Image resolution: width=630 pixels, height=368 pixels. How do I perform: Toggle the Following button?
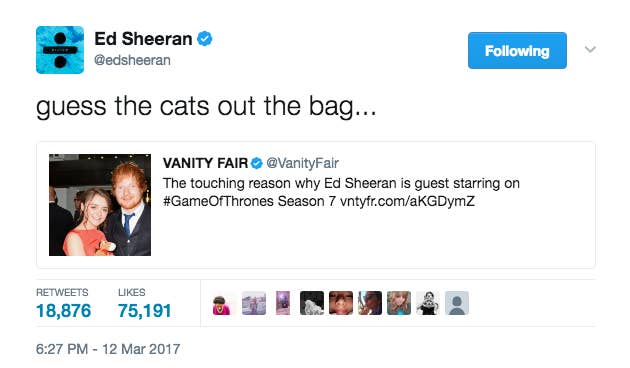point(517,51)
